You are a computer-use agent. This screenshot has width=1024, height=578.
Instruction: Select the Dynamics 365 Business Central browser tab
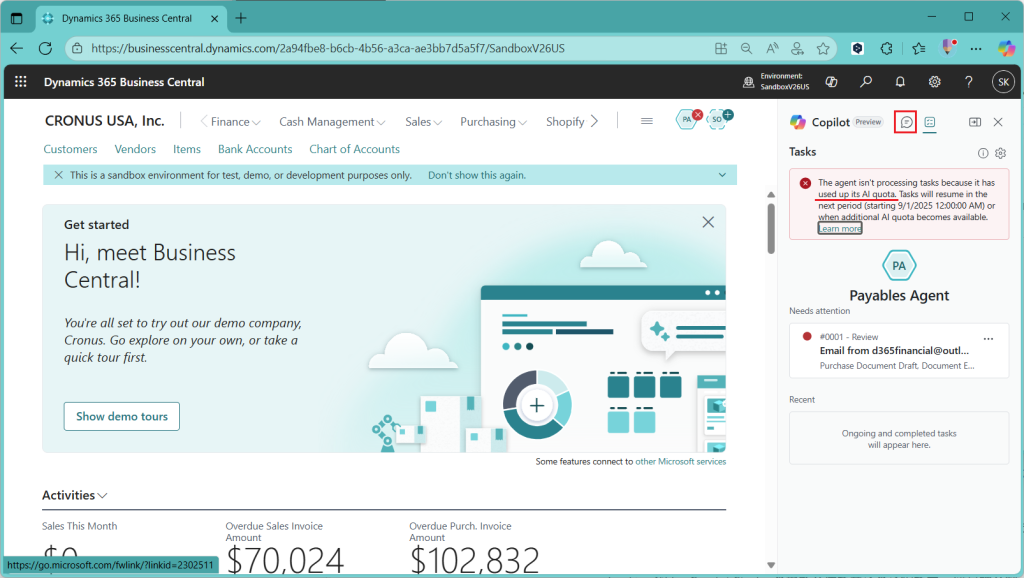pos(130,18)
